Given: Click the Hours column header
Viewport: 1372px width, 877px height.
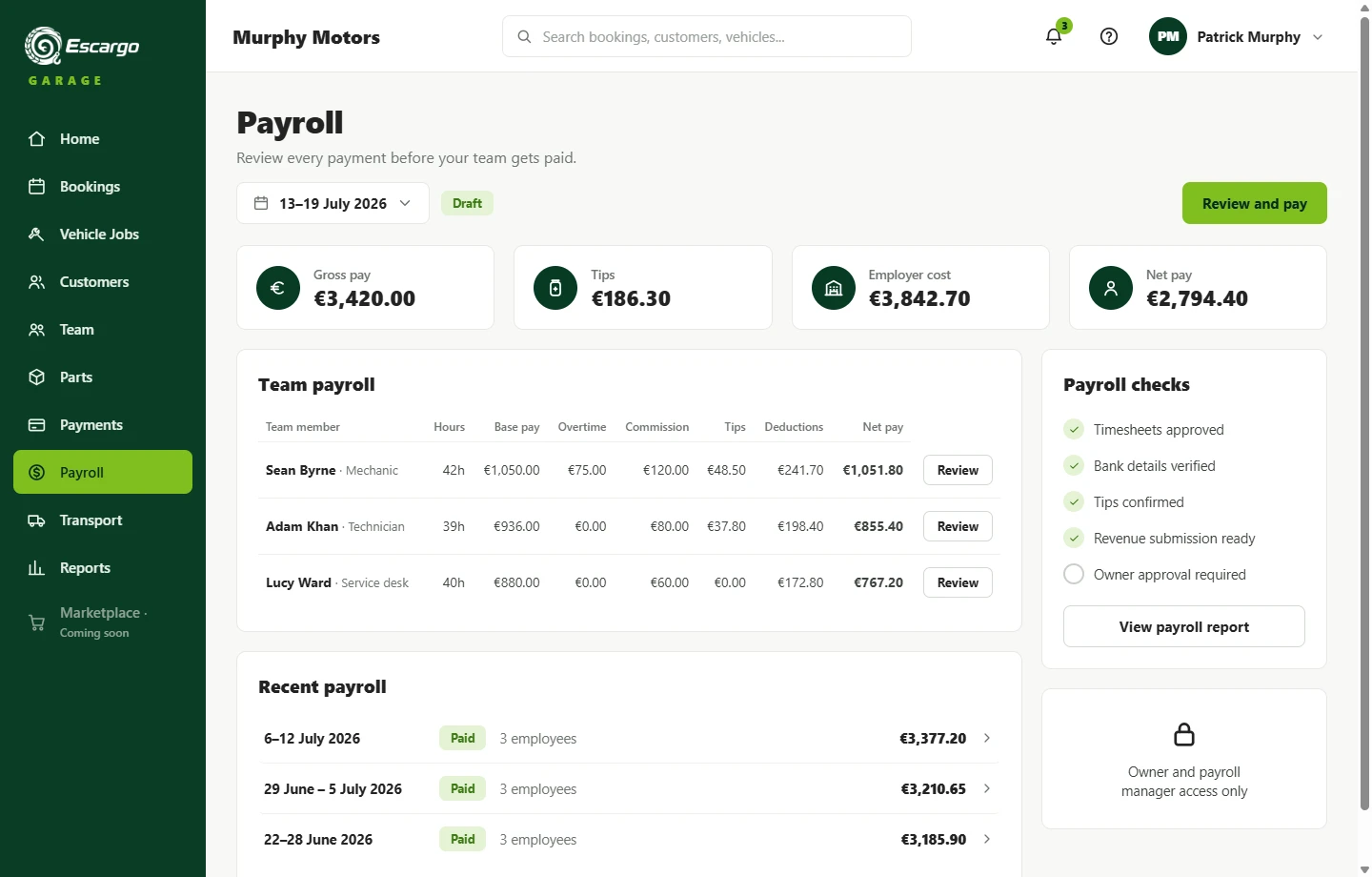Looking at the screenshot, I should (x=449, y=427).
